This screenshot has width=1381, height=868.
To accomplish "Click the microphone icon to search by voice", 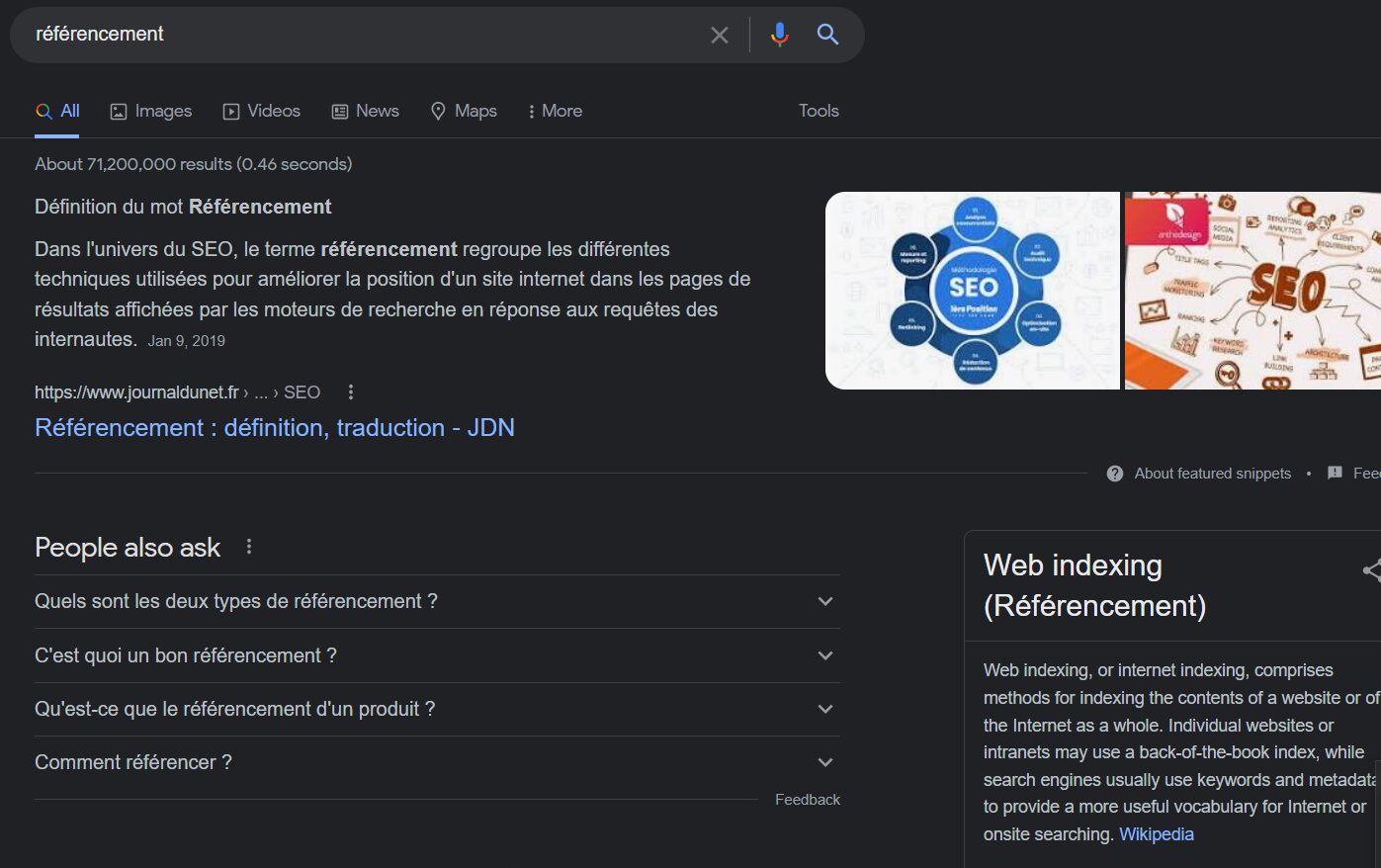I will click(x=780, y=35).
